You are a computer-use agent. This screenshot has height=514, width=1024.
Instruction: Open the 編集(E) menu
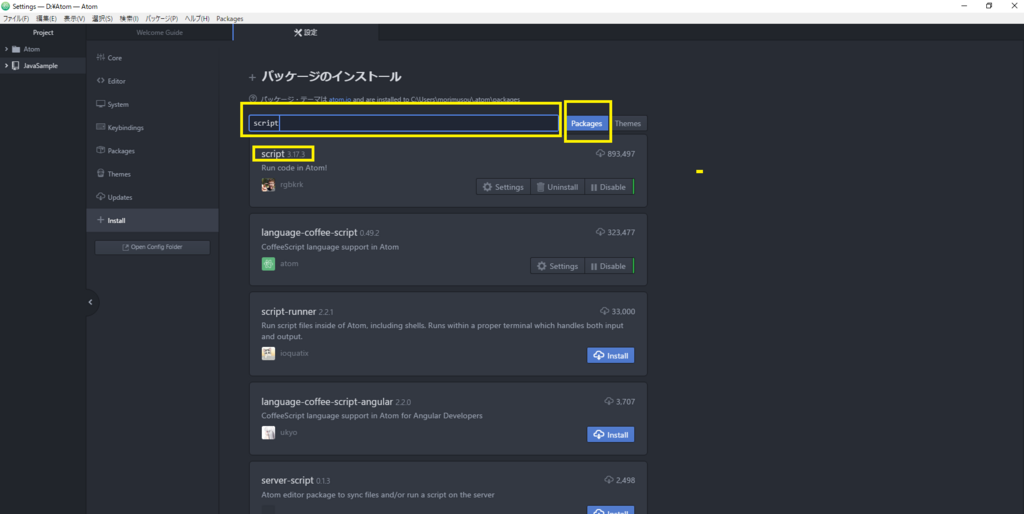[x=46, y=19]
